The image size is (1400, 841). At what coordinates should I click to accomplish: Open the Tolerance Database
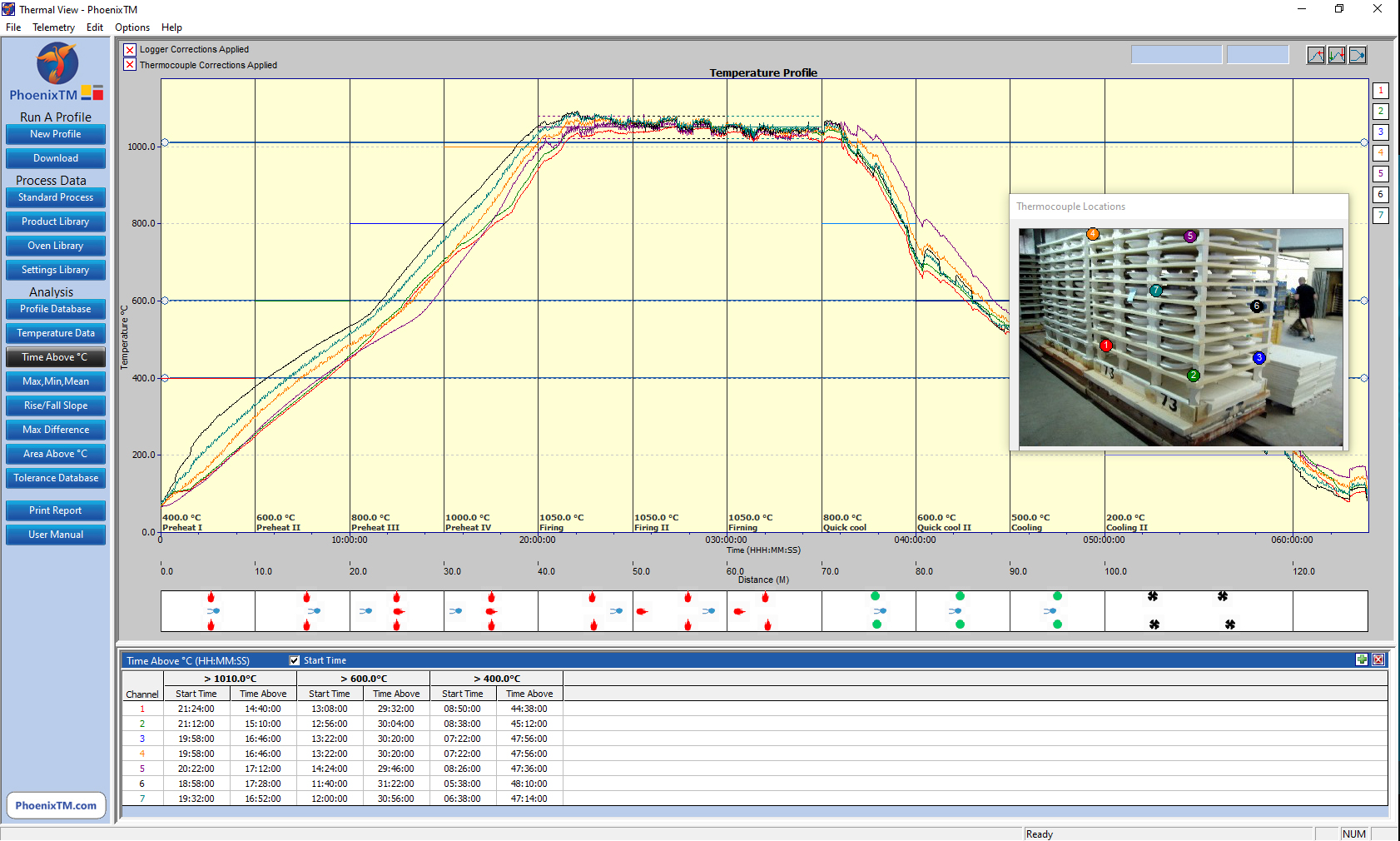tap(56, 478)
